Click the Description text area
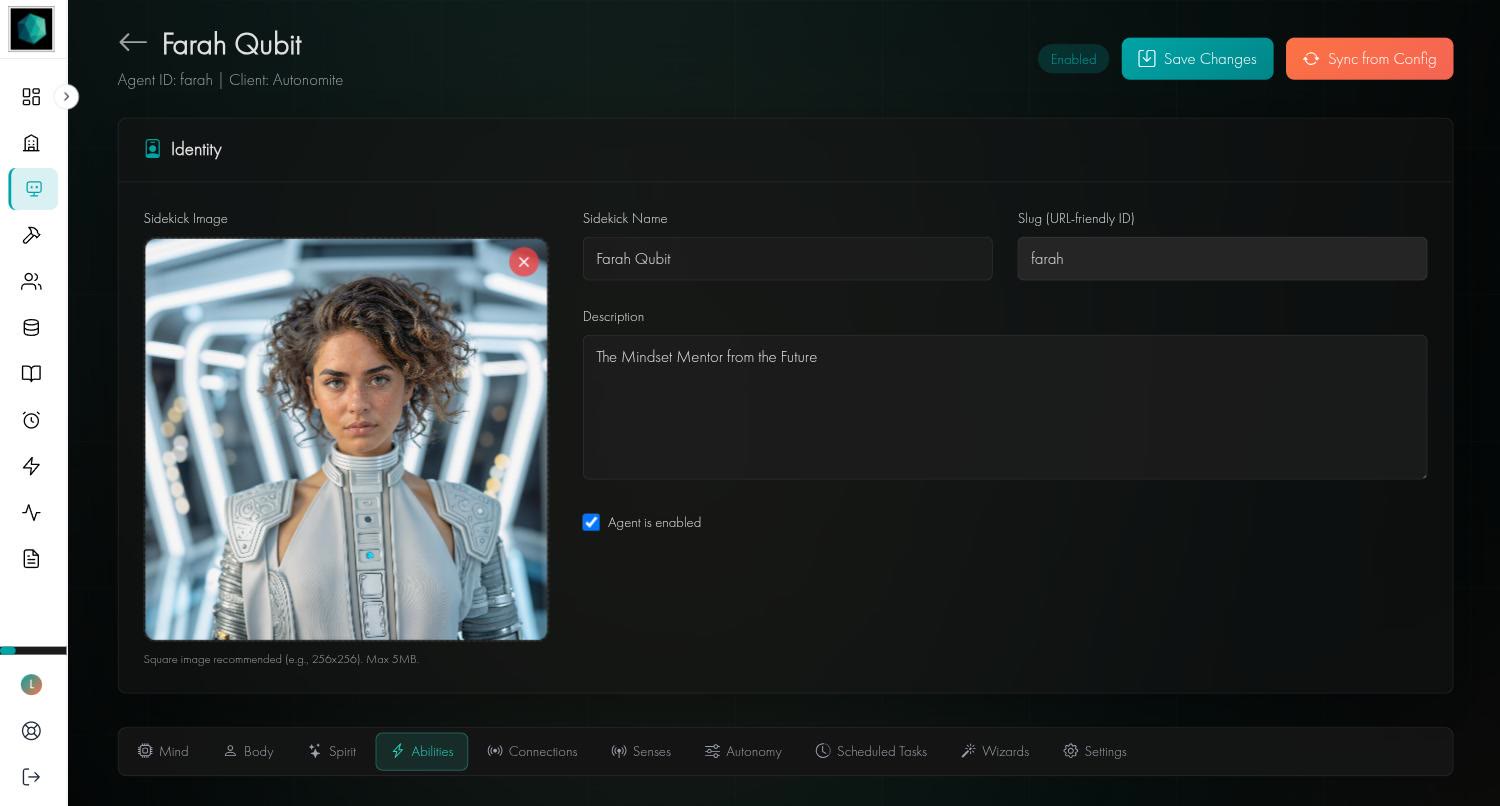 point(1005,407)
